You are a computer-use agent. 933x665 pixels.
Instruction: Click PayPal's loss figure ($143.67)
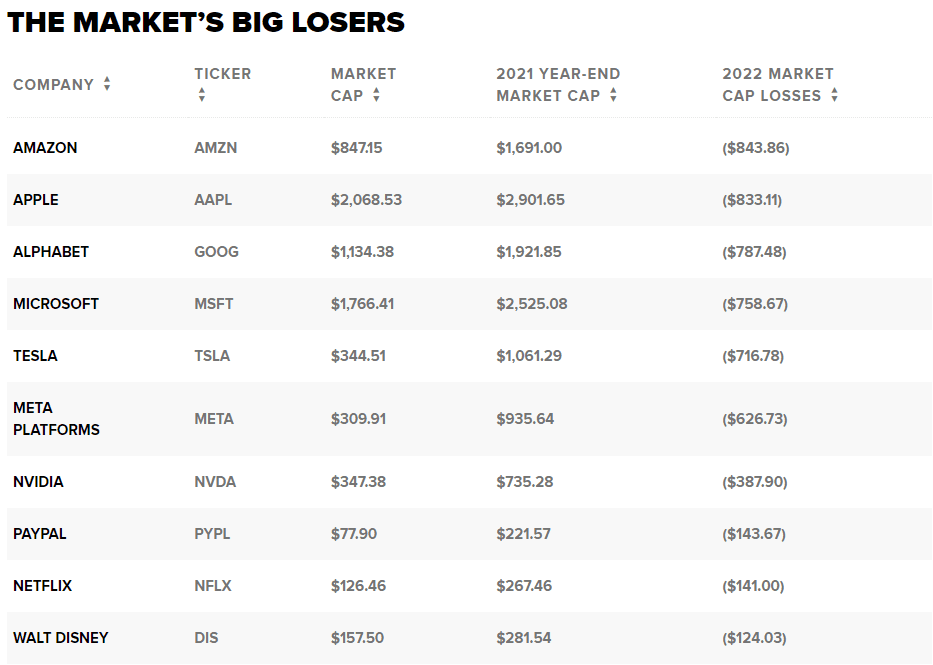click(x=754, y=534)
